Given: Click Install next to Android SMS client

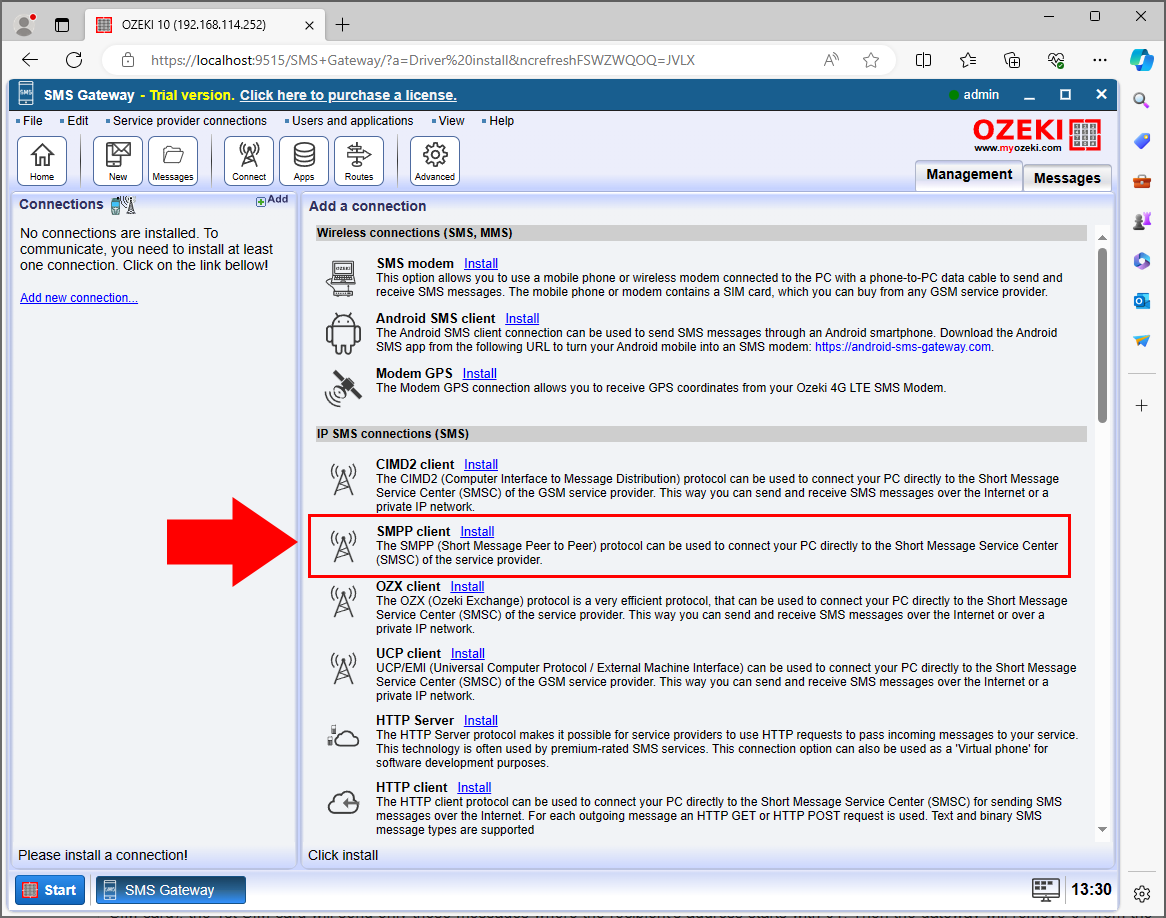Looking at the screenshot, I should [522, 318].
